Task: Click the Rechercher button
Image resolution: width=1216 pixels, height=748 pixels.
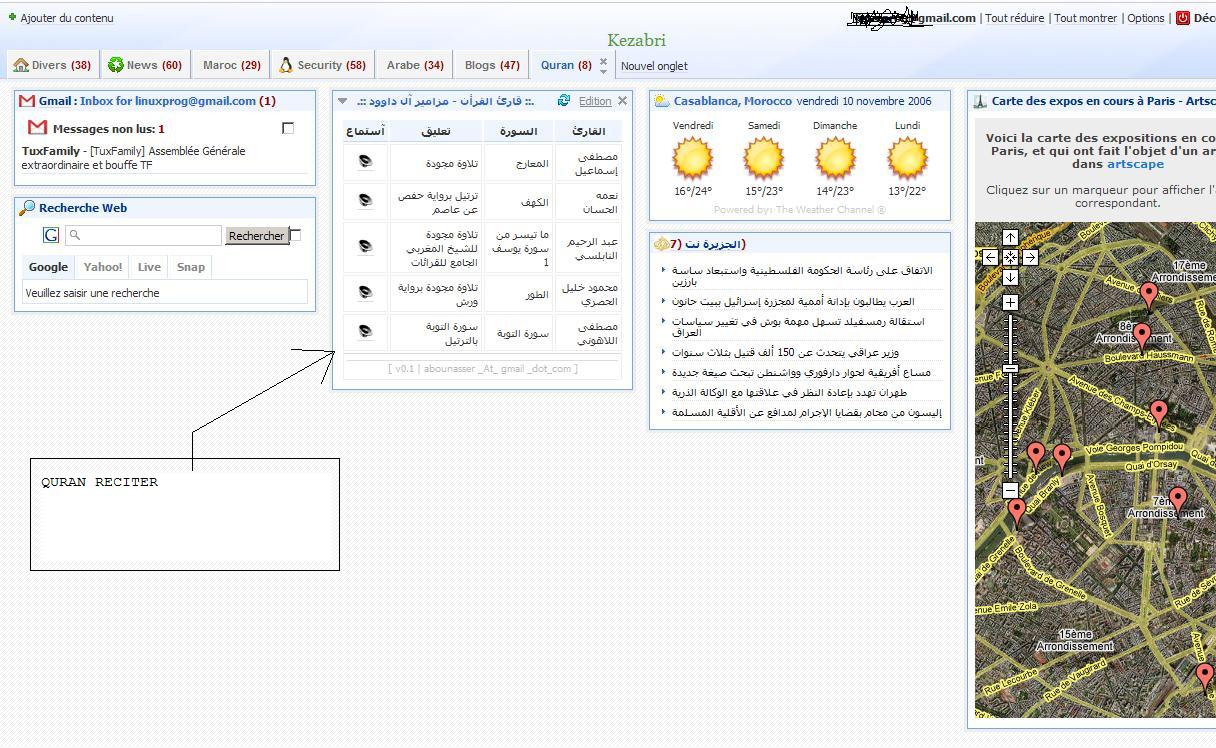Action: [256, 236]
